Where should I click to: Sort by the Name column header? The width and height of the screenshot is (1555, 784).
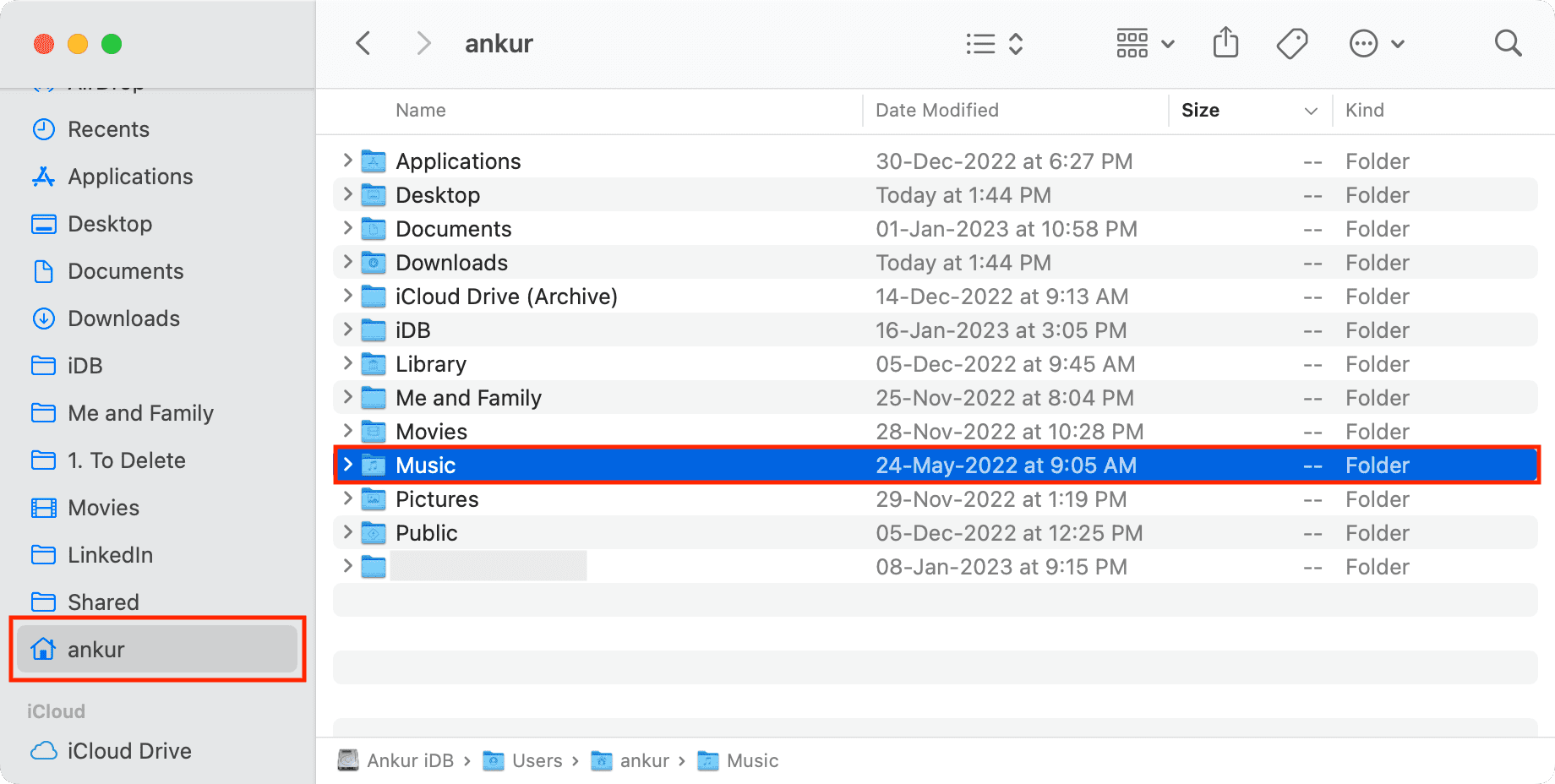421,111
